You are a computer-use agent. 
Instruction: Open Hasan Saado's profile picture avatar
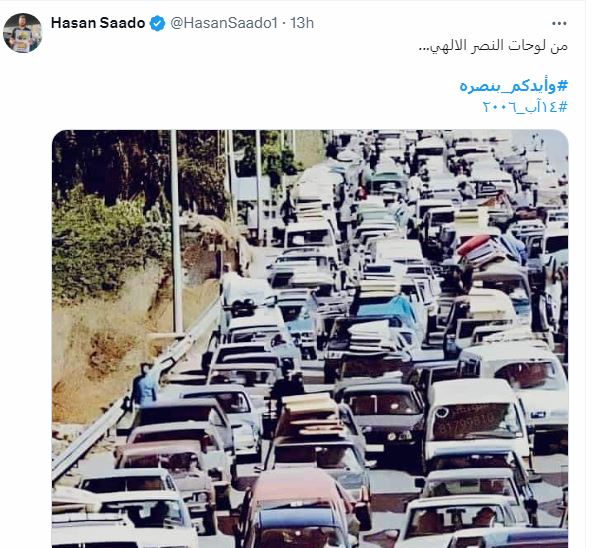click(x=23, y=33)
